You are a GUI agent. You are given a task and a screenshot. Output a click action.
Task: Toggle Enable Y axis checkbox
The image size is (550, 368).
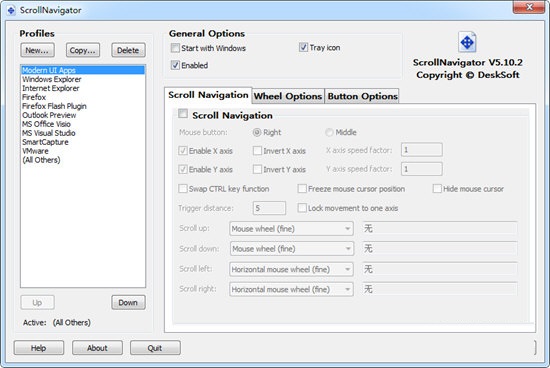(x=183, y=169)
